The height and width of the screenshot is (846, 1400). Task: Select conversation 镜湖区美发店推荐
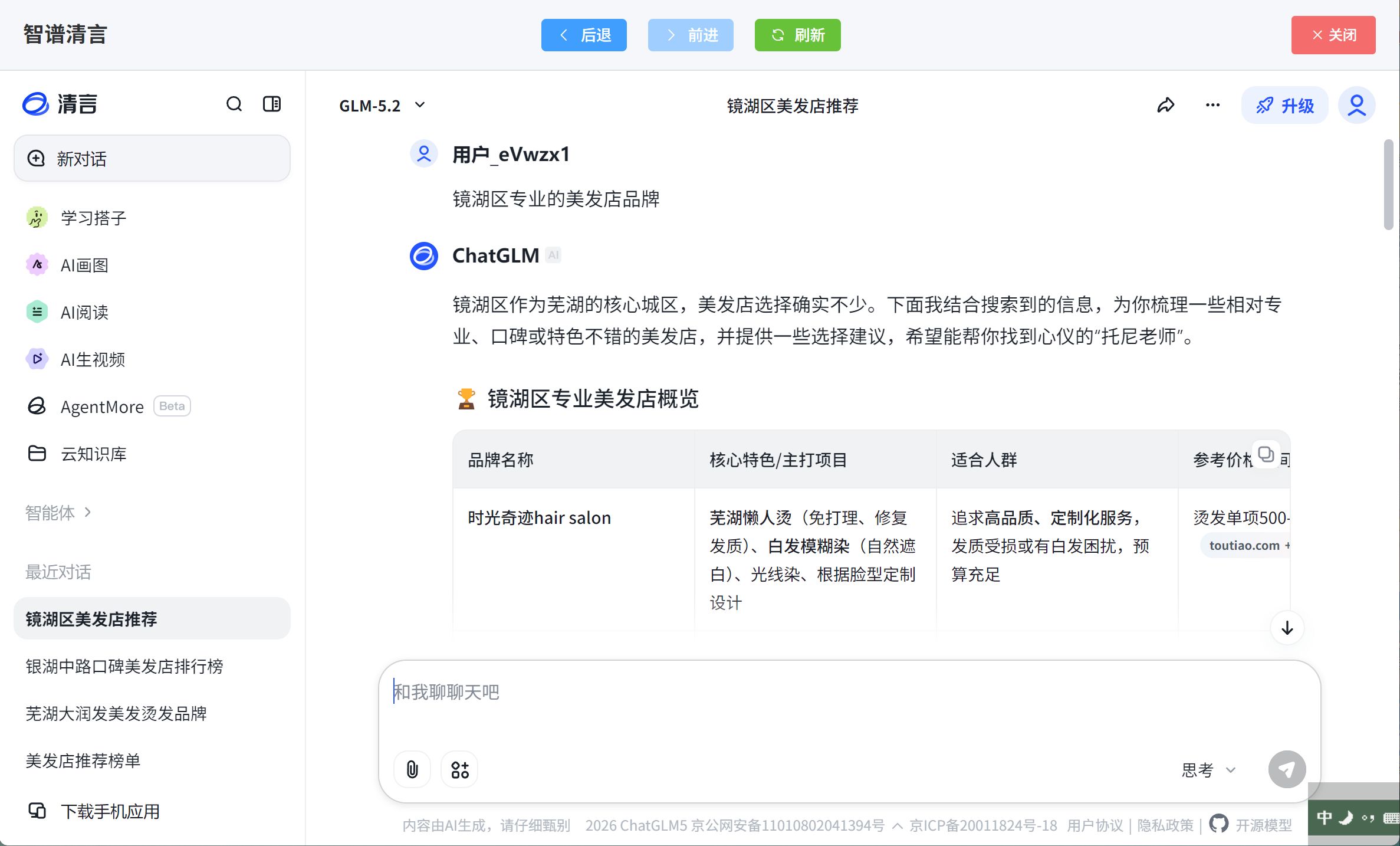coord(152,619)
